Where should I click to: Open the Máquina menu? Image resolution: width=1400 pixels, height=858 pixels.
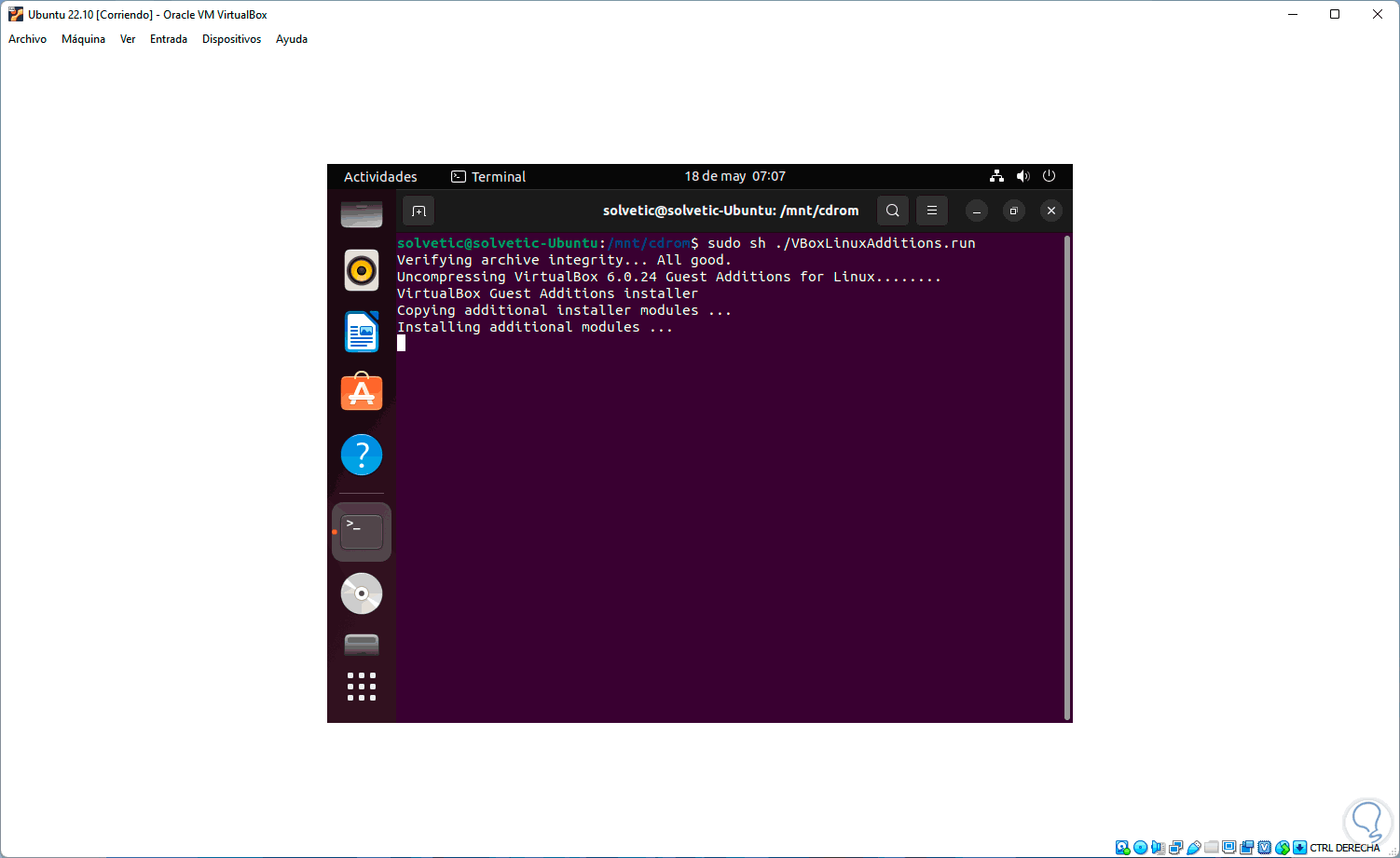pos(83,39)
